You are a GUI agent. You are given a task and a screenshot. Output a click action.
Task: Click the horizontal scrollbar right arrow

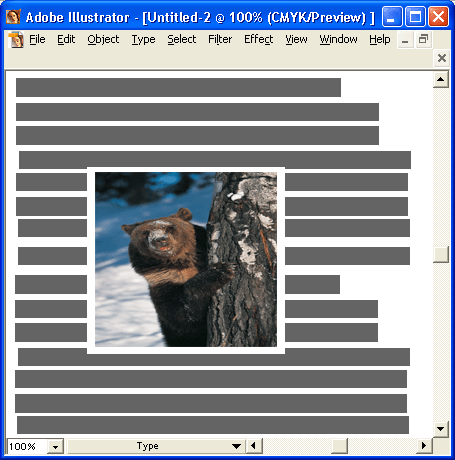pos(424,446)
